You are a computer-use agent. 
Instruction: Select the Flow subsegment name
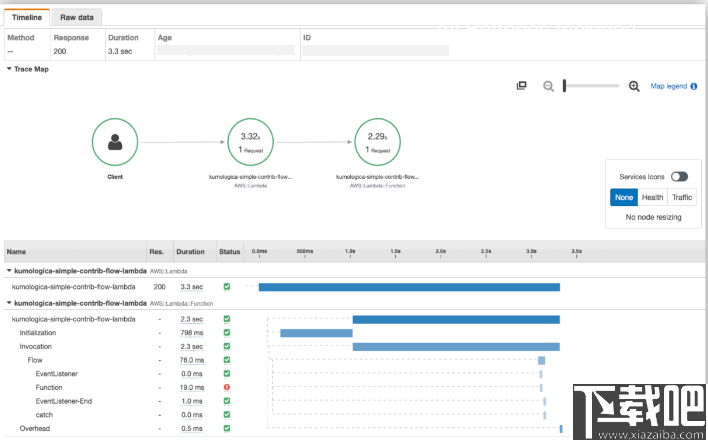pyautogui.click(x=35, y=360)
